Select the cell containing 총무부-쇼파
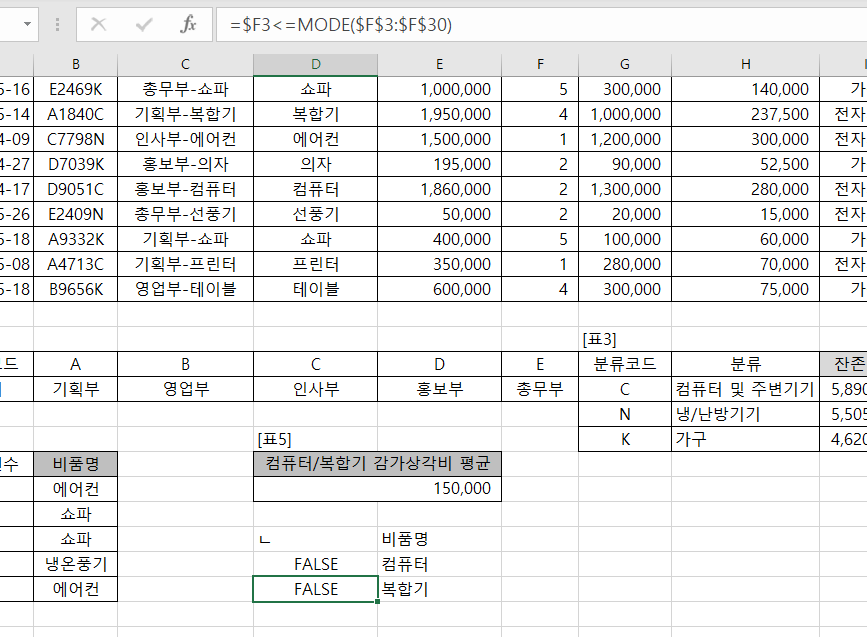The width and height of the screenshot is (867, 637). click(x=185, y=90)
